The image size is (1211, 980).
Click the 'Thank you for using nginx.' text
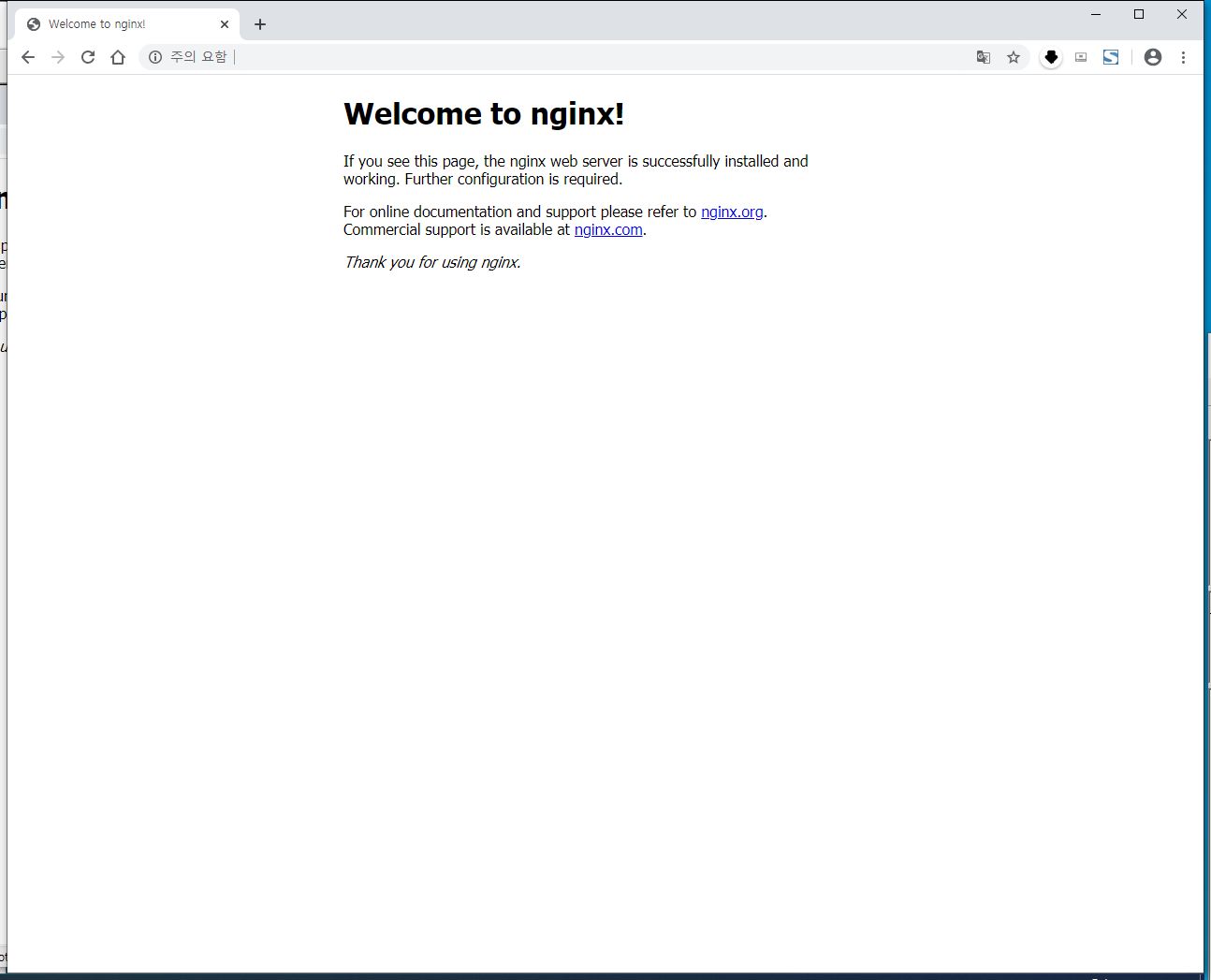(432, 262)
